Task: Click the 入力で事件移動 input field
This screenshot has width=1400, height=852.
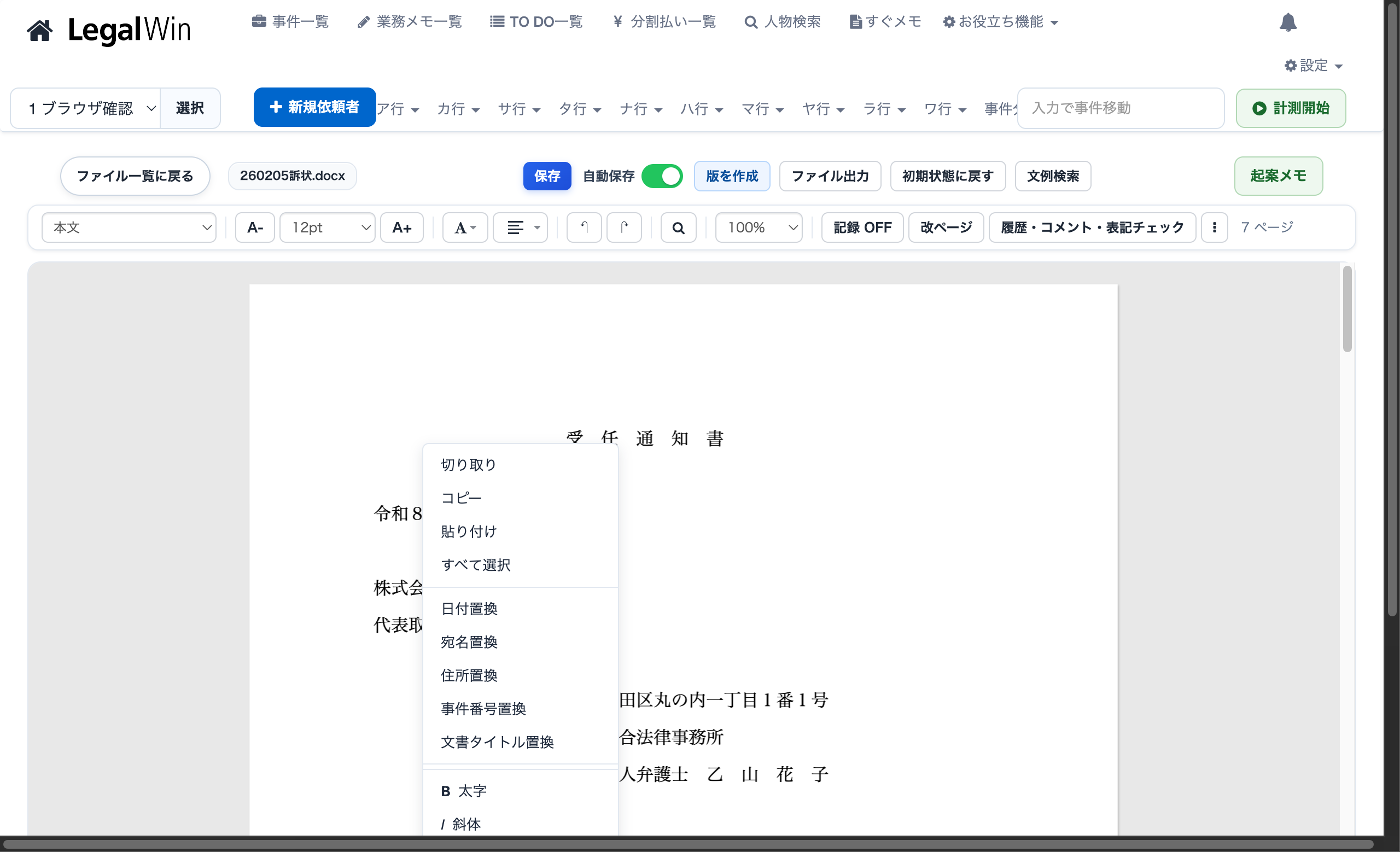Action: (1121, 108)
